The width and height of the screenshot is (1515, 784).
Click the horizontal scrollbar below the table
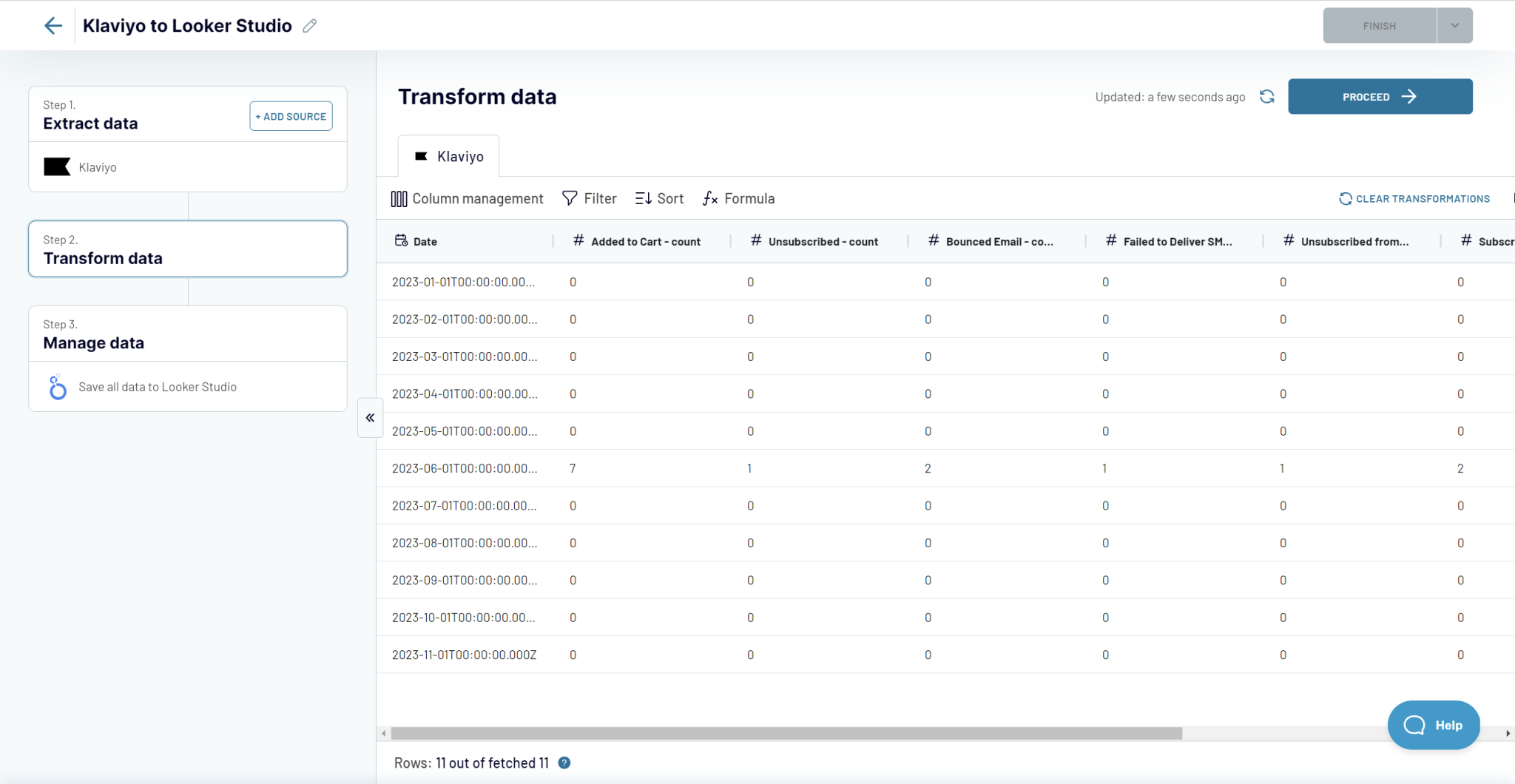[784, 733]
